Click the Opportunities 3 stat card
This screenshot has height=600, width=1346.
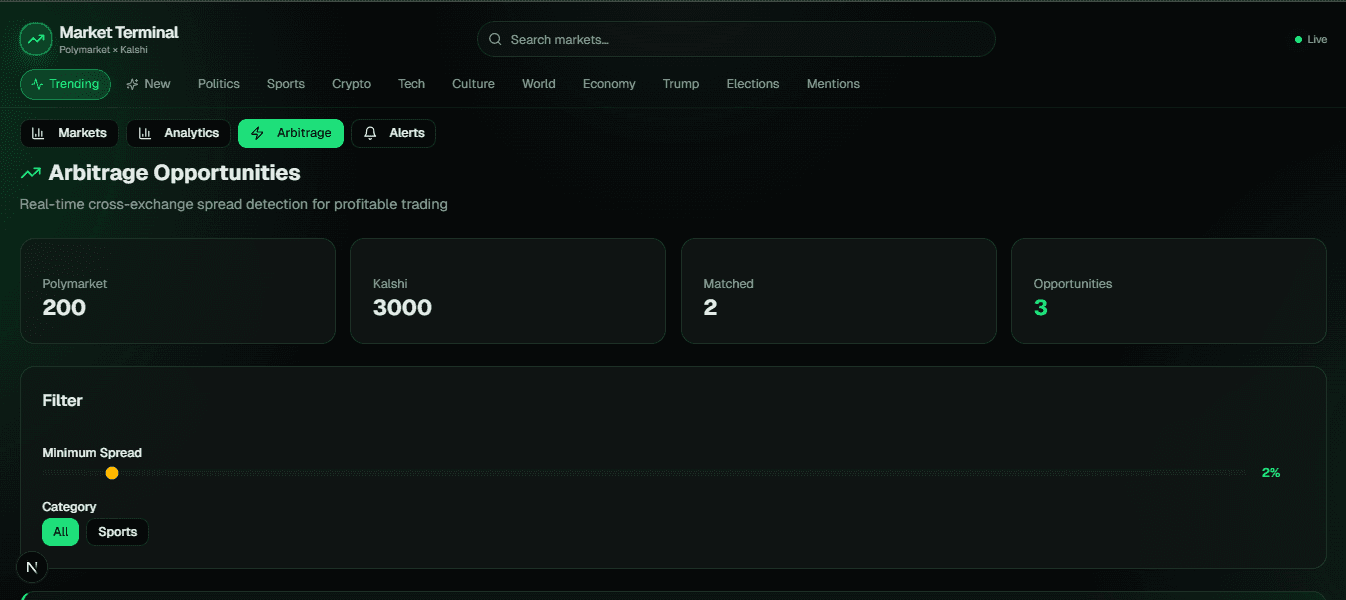tap(1169, 291)
